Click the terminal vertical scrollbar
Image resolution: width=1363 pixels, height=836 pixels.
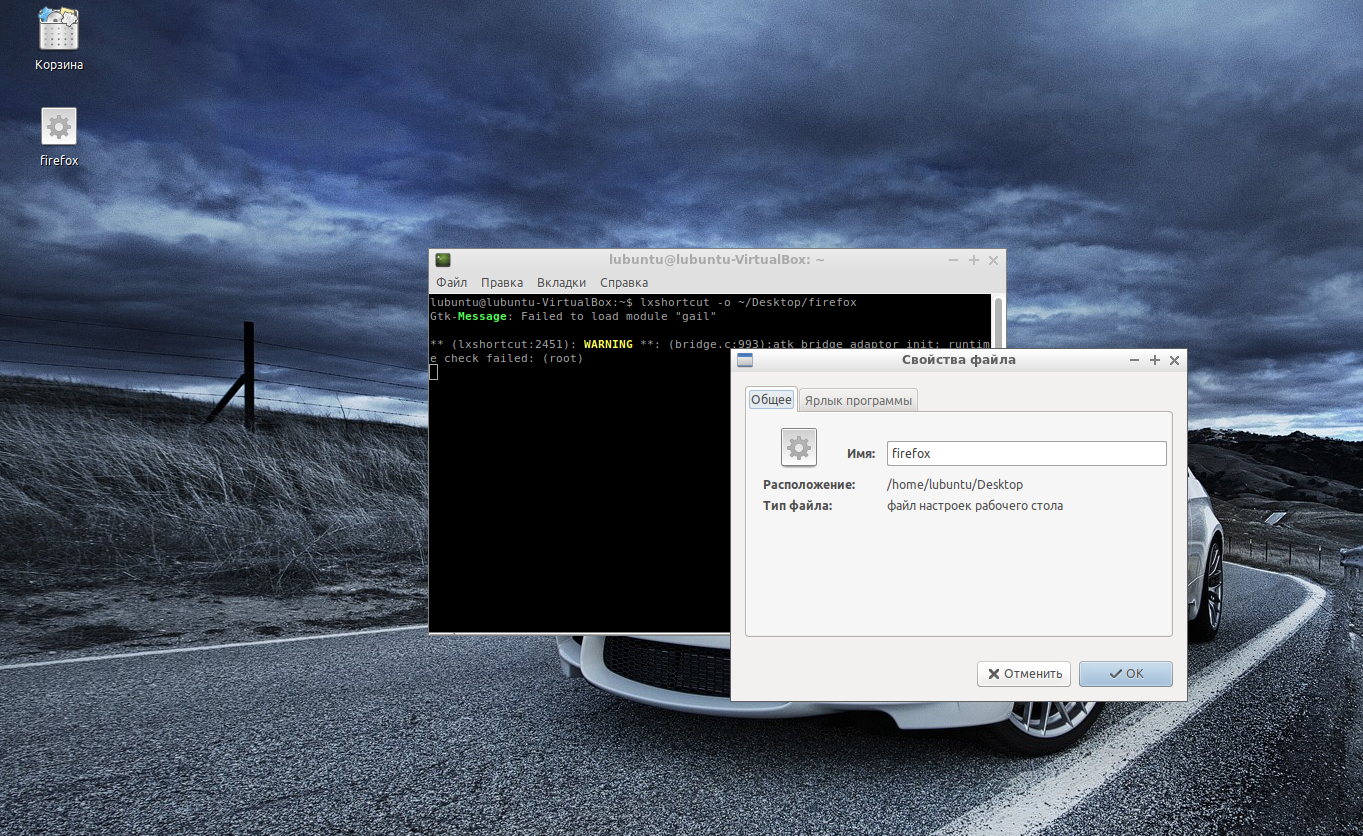tap(997, 322)
